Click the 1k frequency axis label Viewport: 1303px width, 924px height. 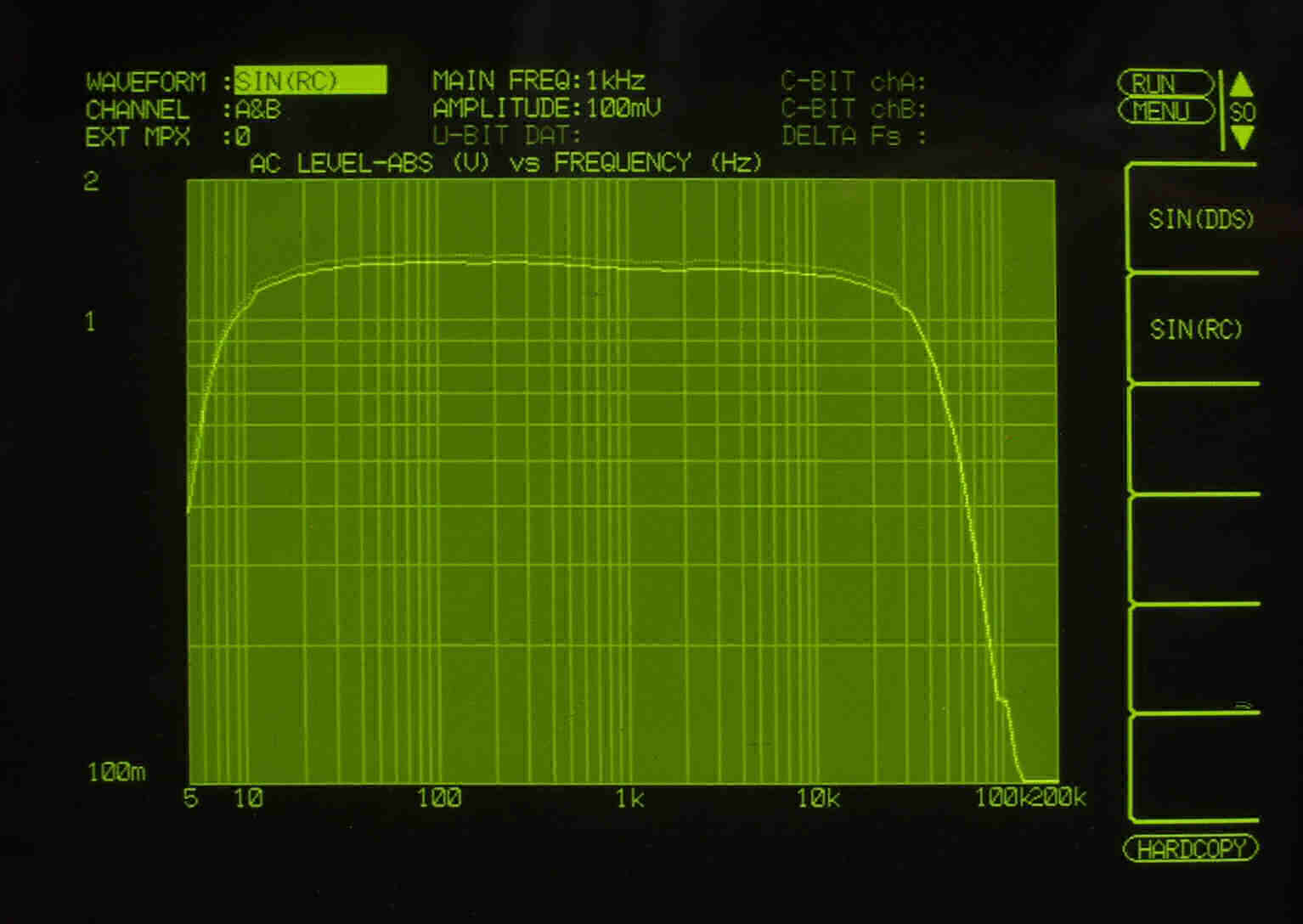click(630, 798)
